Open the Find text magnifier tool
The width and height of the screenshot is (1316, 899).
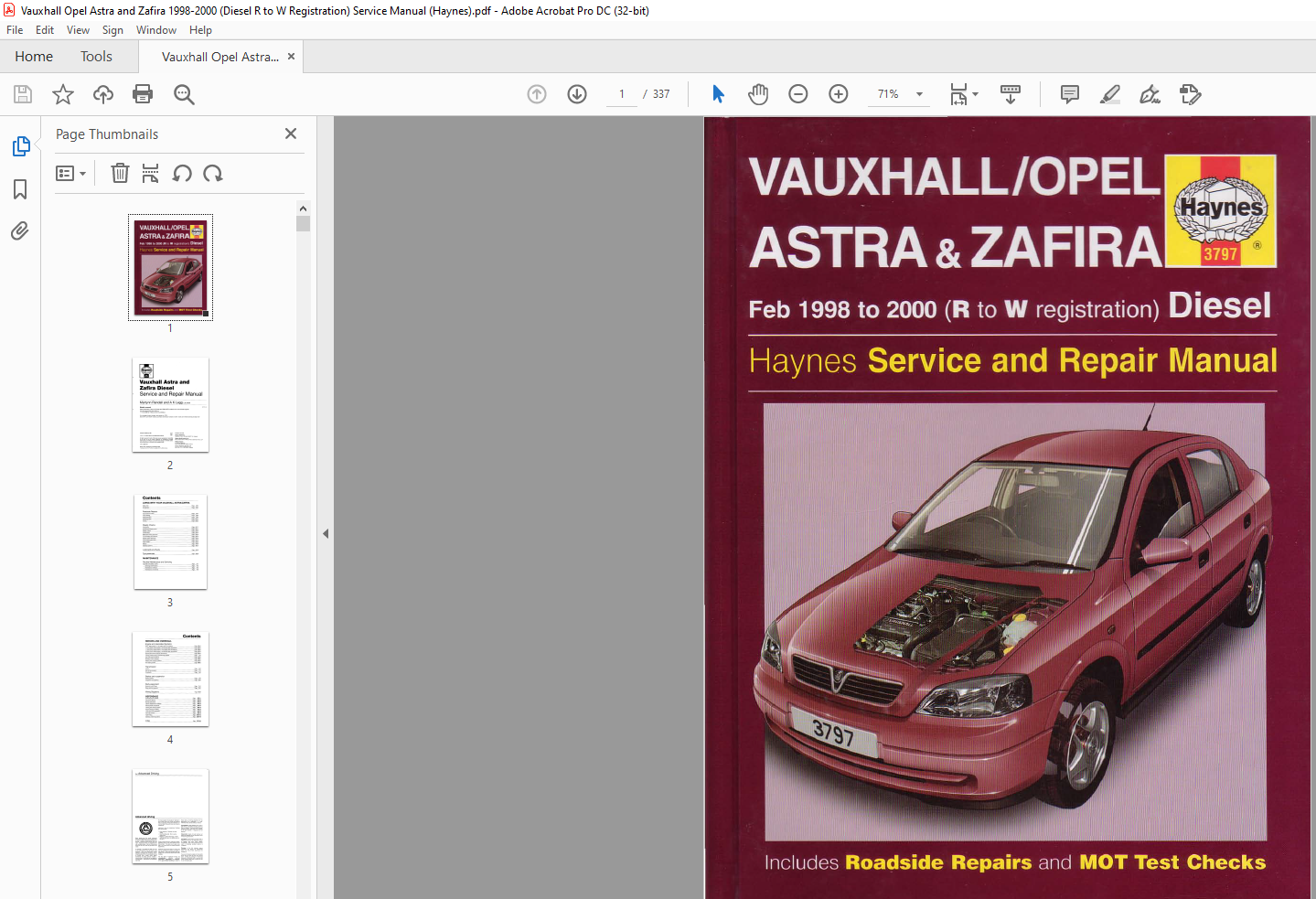(x=184, y=94)
